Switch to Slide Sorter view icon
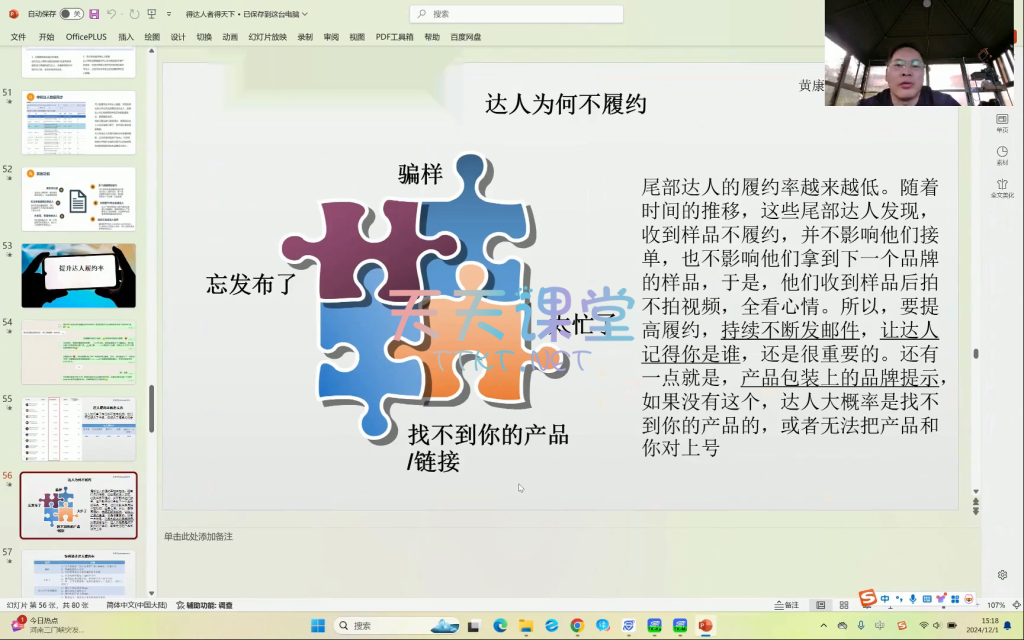Screen dimensions: 1024x640 click(842, 605)
